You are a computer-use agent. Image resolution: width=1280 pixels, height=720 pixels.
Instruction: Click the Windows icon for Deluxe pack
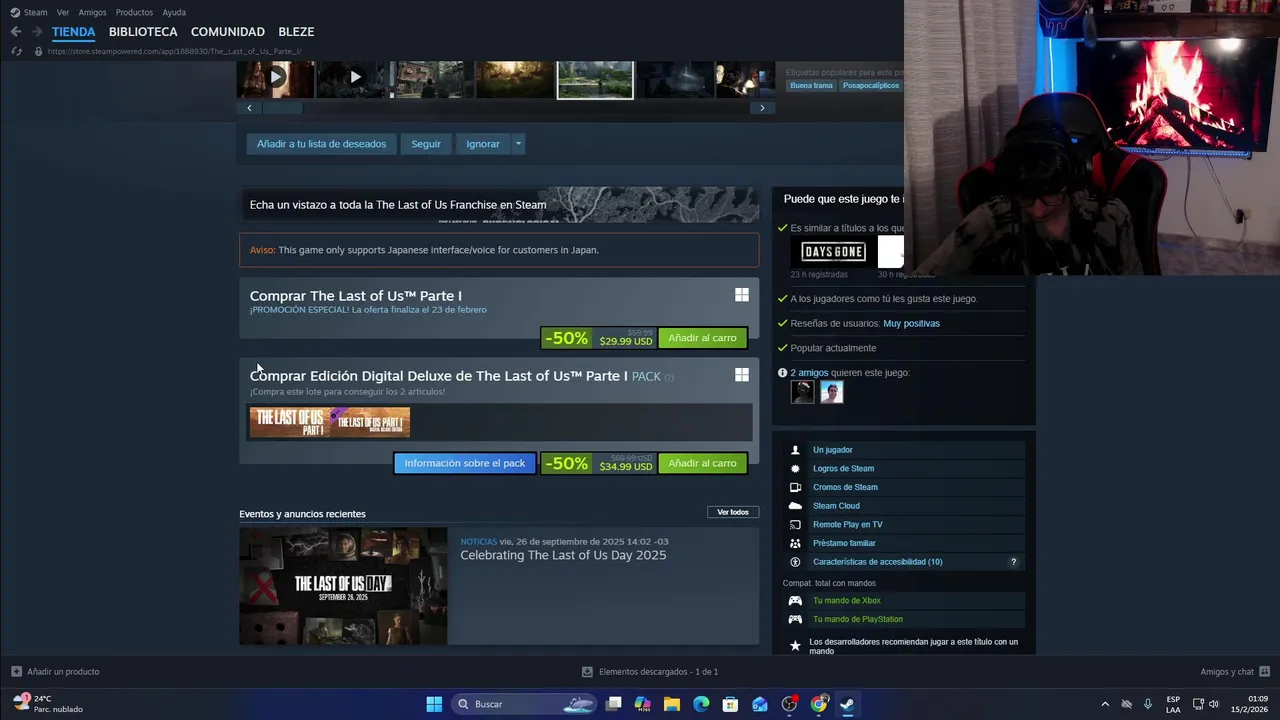click(742, 375)
